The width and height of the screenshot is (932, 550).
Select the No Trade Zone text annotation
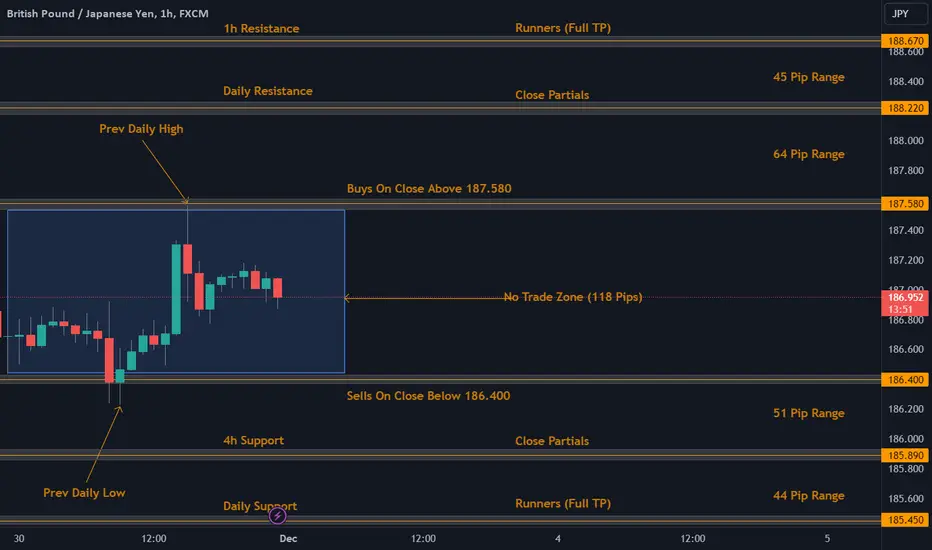click(x=573, y=297)
